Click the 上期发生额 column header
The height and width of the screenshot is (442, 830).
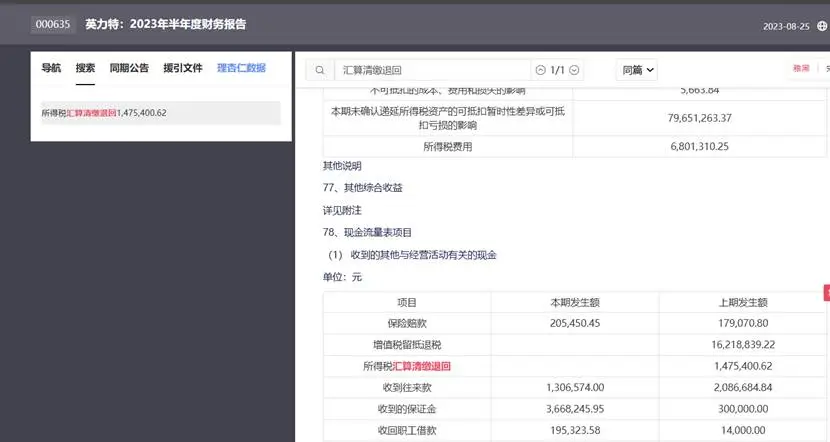[x=743, y=303]
